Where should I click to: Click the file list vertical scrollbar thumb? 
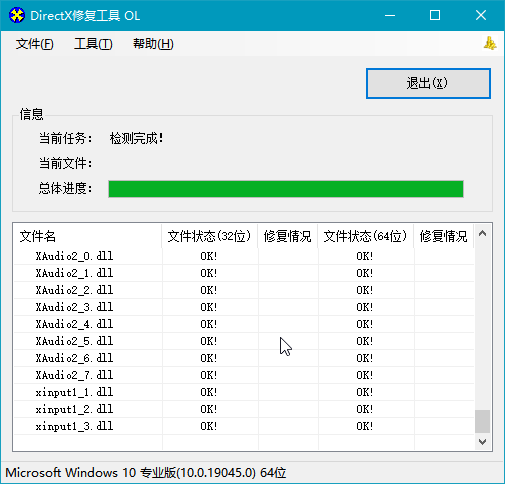(x=482, y=421)
